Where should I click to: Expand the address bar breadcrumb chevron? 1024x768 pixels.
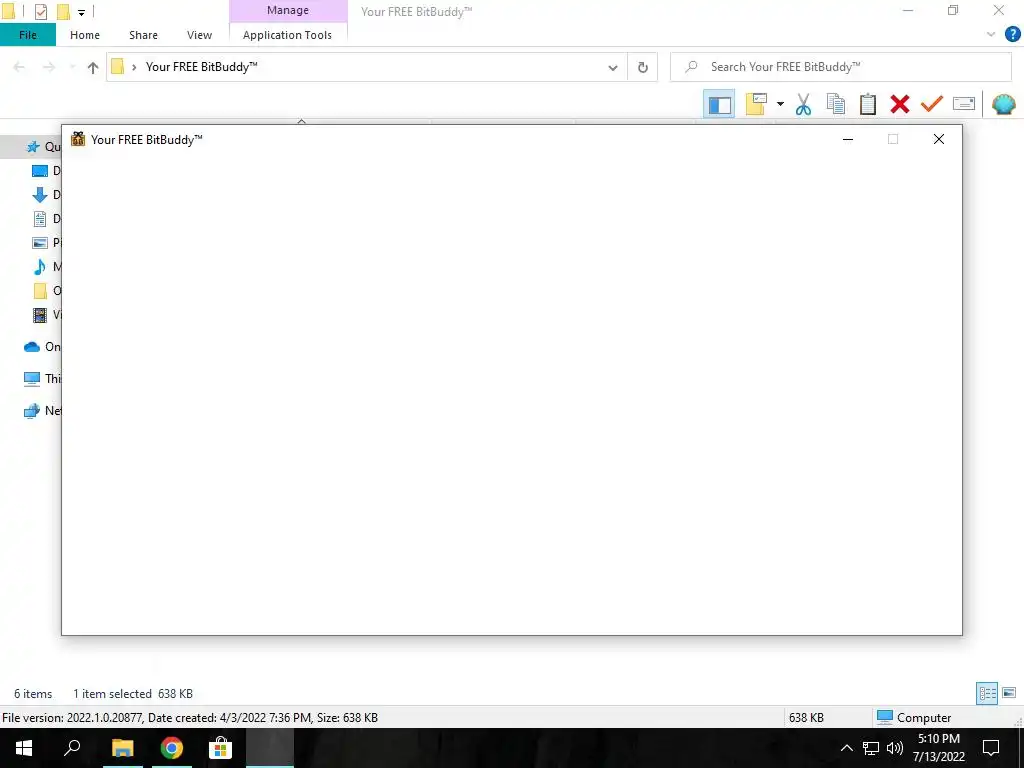coord(135,67)
